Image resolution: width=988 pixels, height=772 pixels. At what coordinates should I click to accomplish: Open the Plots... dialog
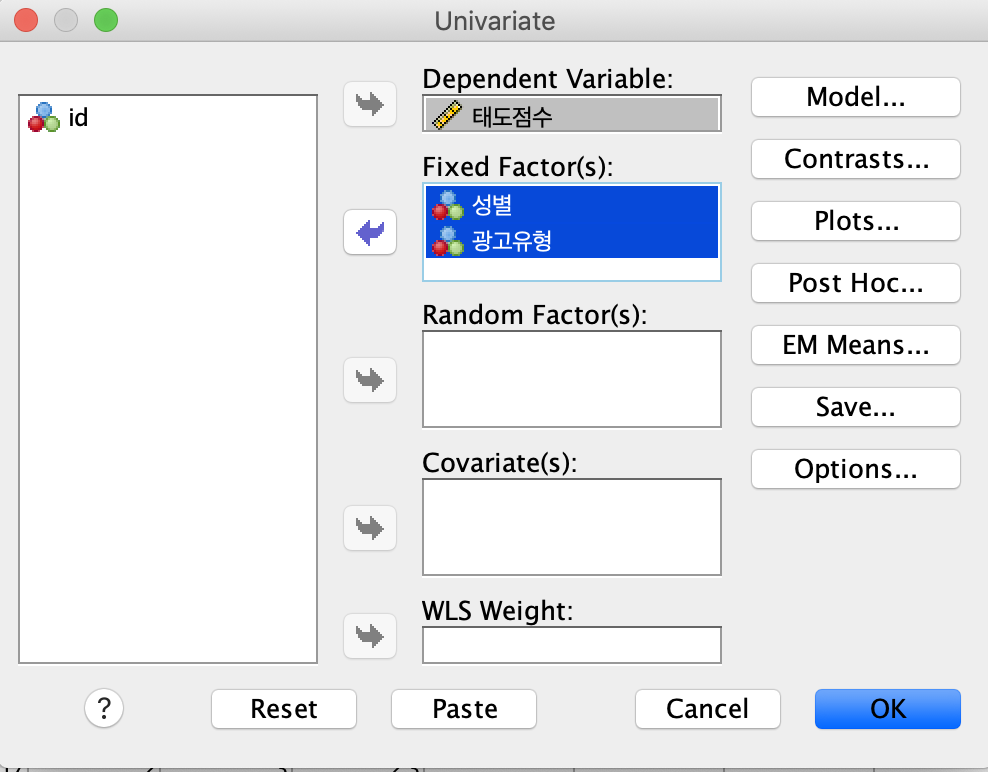(855, 221)
